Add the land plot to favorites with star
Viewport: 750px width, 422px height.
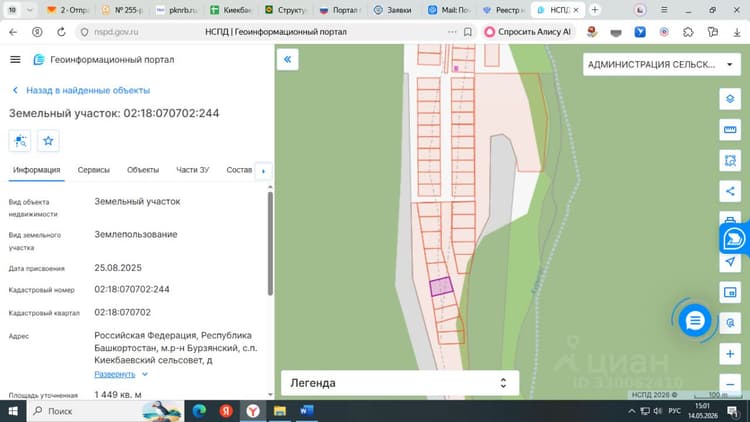pyautogui.click(x=48, y=141)
